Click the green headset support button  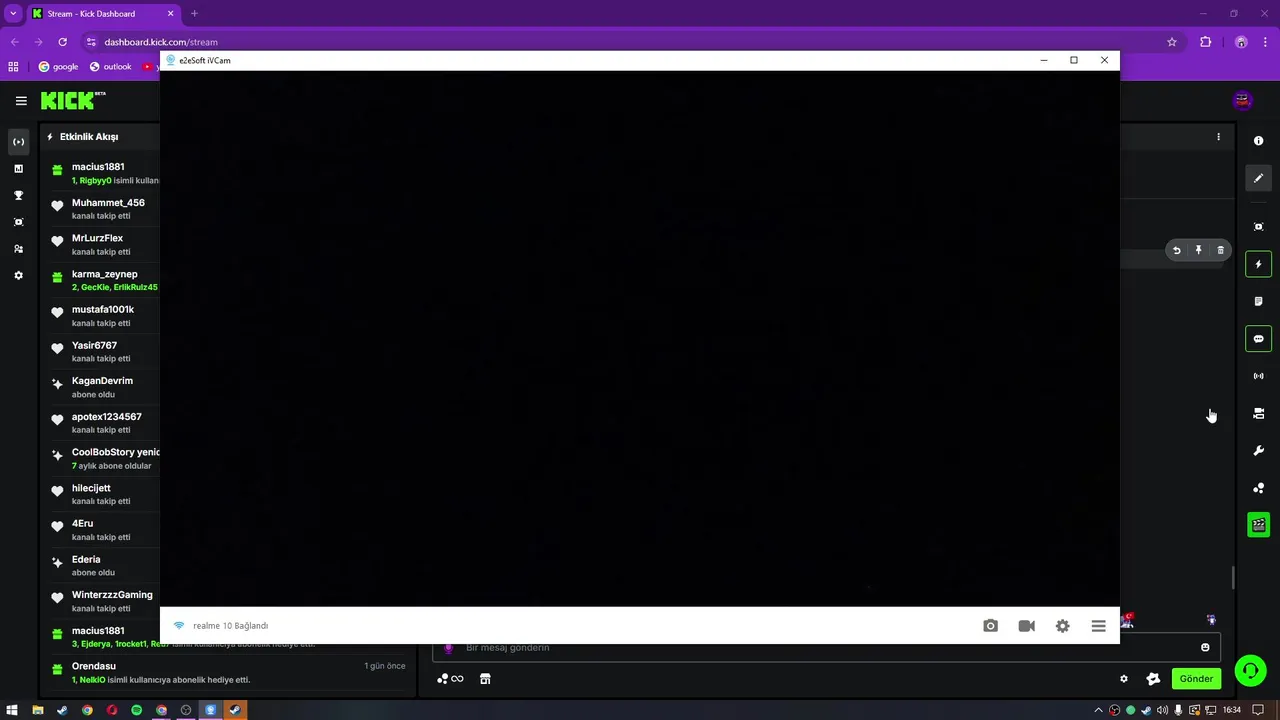(1250, 671)
